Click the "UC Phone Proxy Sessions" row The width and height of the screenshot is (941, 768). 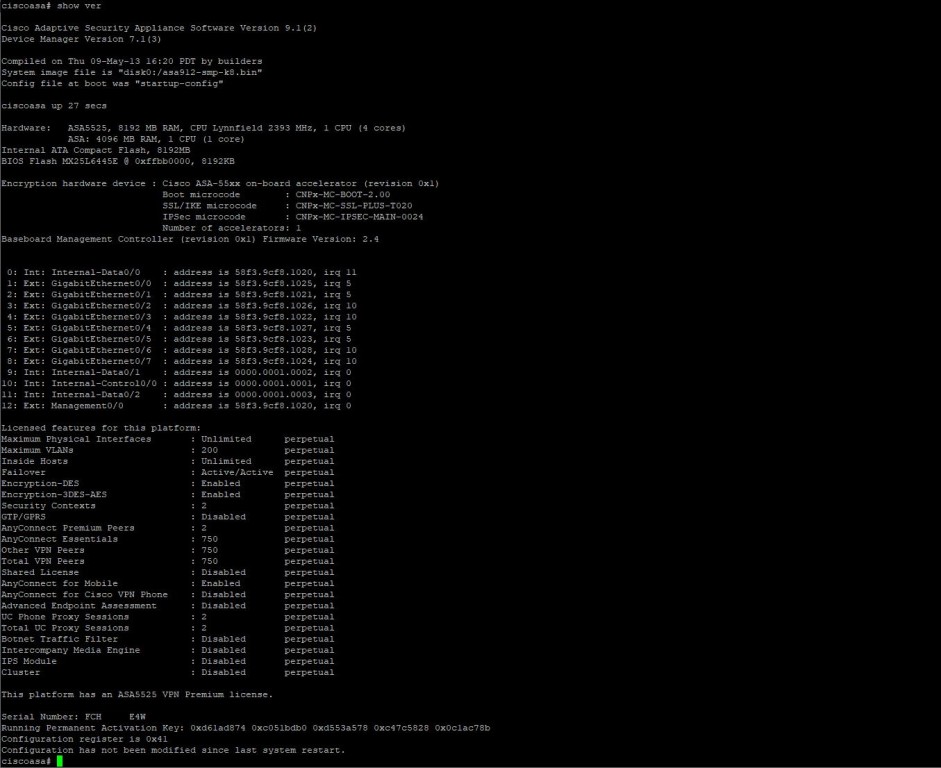168,617
